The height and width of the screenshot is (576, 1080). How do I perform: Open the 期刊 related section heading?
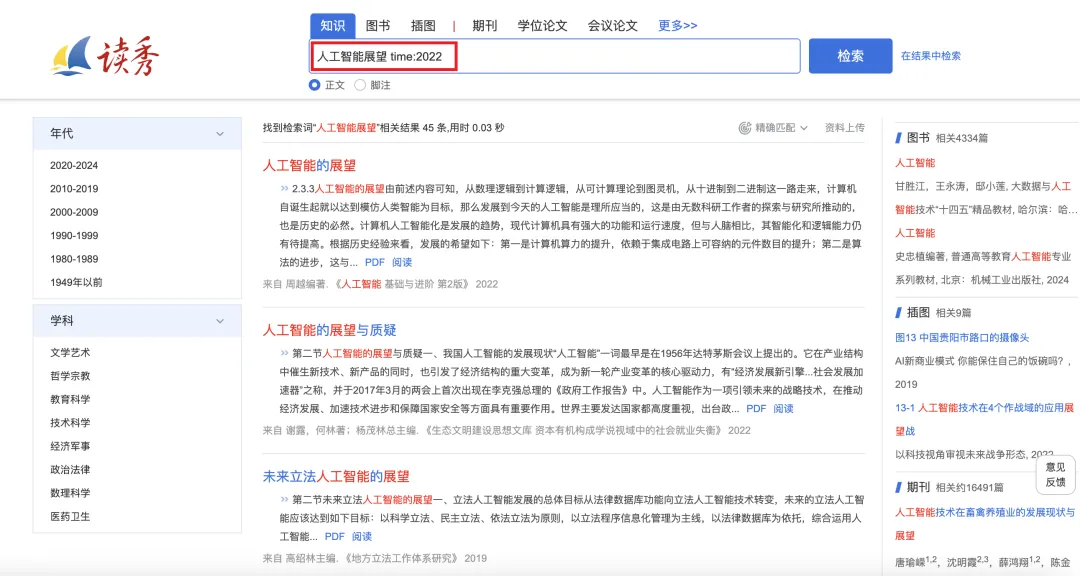918,487
